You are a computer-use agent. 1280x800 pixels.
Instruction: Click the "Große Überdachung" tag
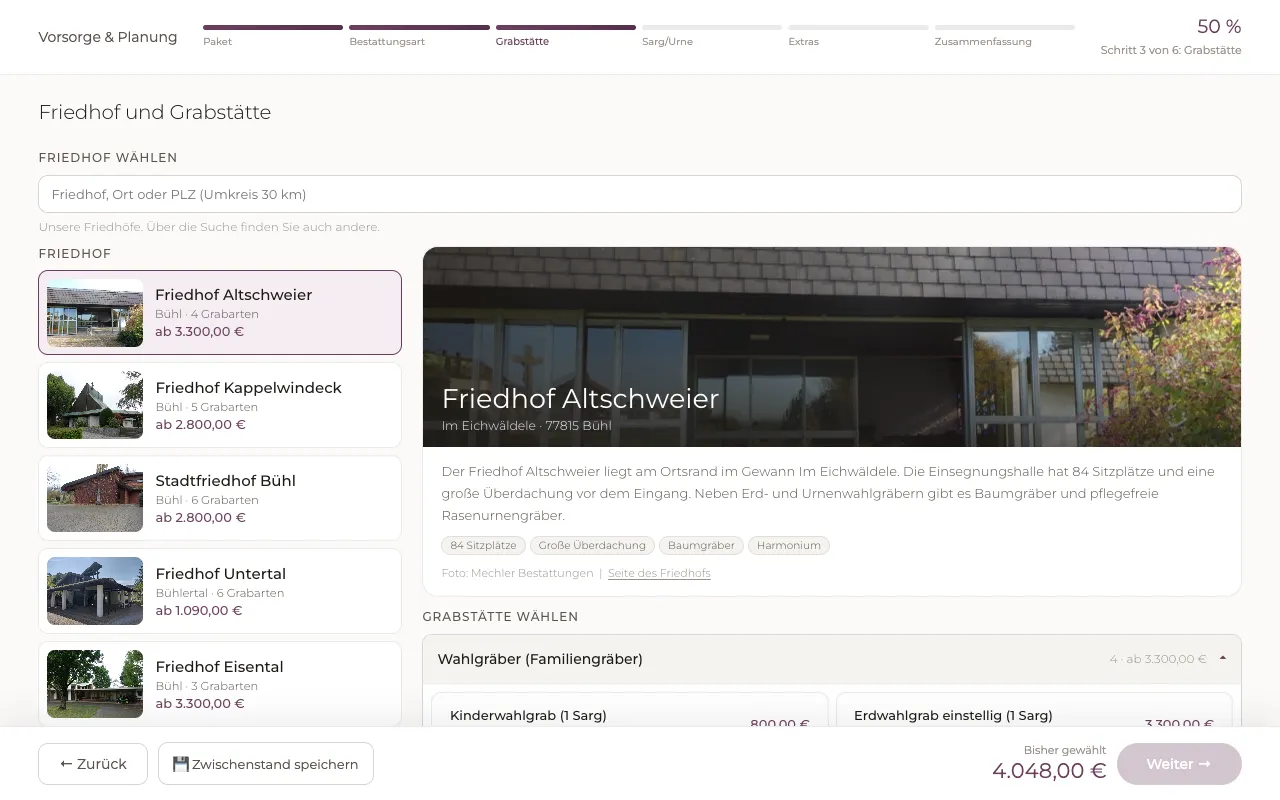[592, 545]
